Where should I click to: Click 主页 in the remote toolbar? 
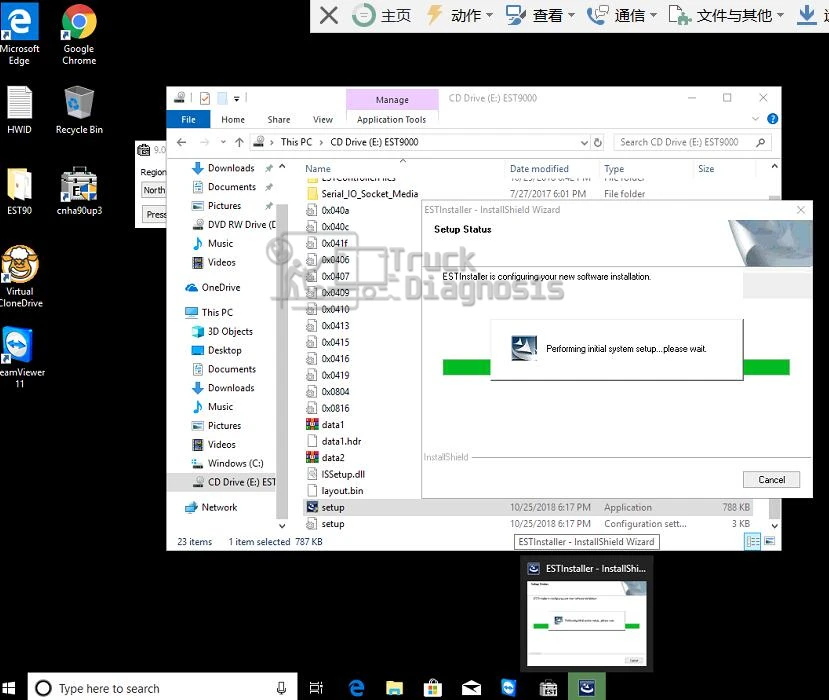[382, 15]
